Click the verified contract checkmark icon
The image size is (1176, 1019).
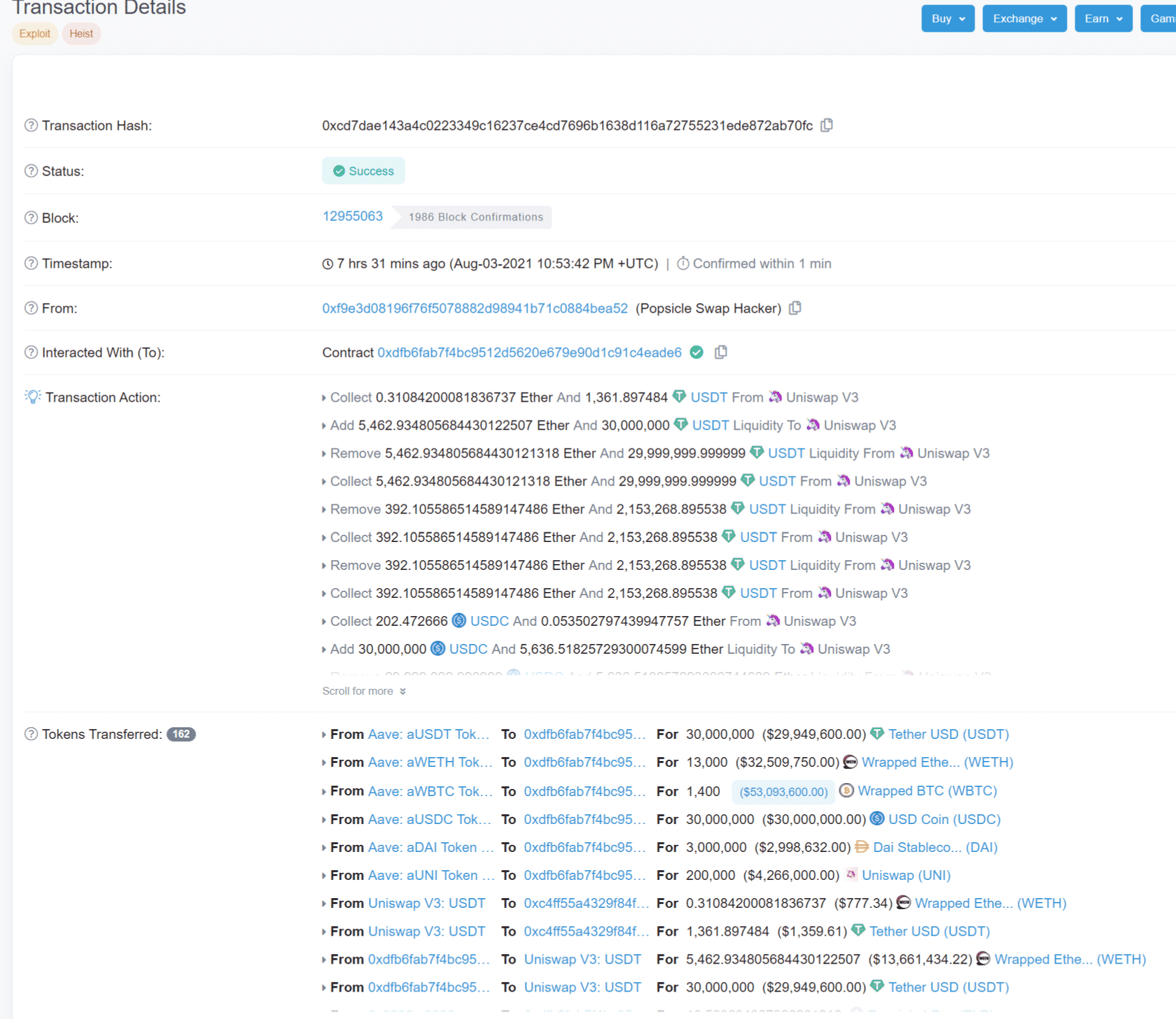click(x=697, y=352)
